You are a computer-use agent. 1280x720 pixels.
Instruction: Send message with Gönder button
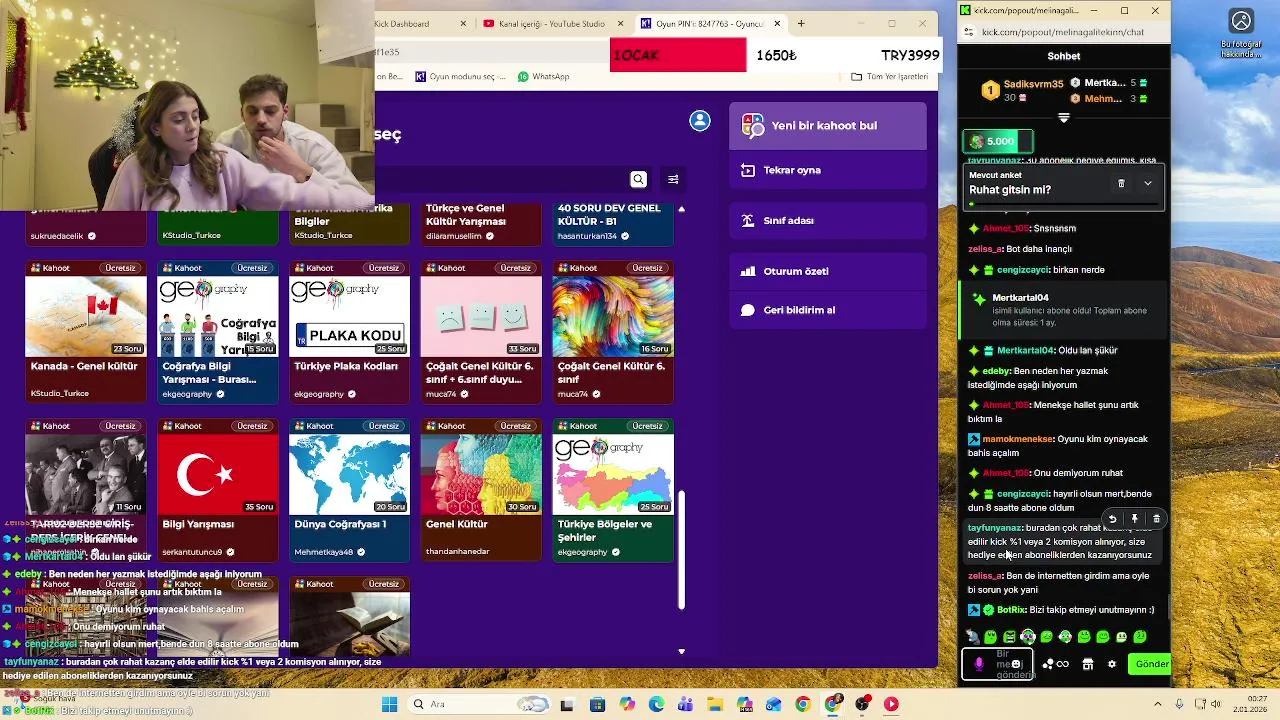point(1150,664)
